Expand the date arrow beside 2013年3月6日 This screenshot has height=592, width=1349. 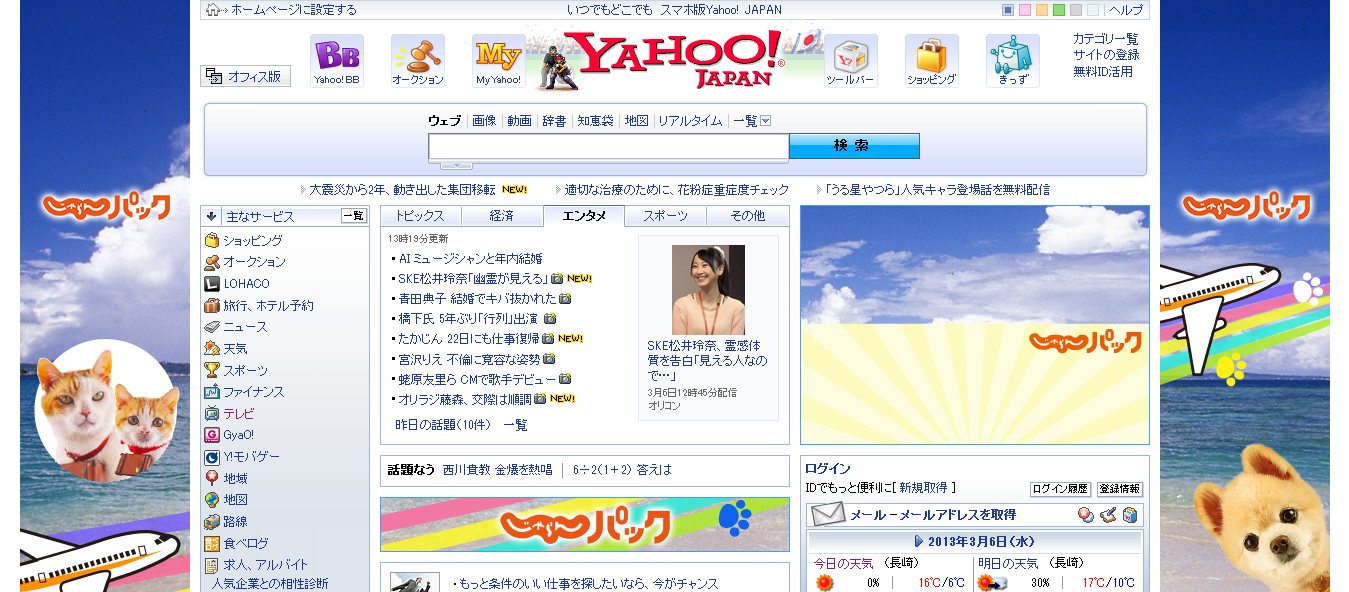[919, 541]
